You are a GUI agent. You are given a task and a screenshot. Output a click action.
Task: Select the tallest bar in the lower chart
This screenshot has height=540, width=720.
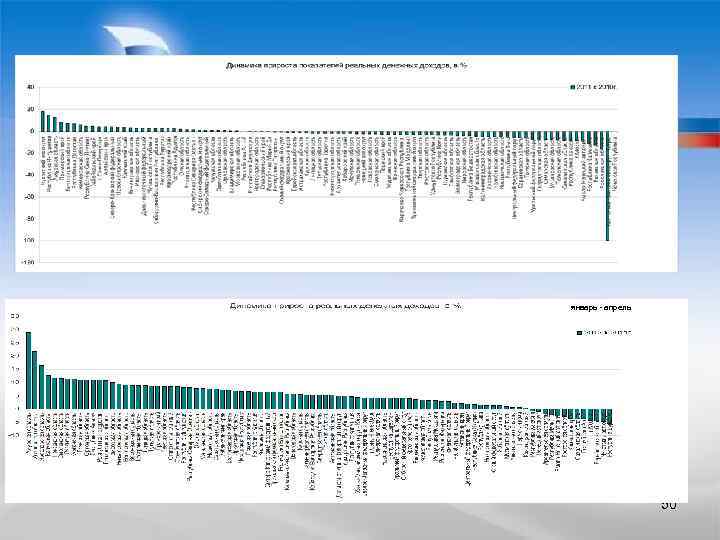coord(28,370)
